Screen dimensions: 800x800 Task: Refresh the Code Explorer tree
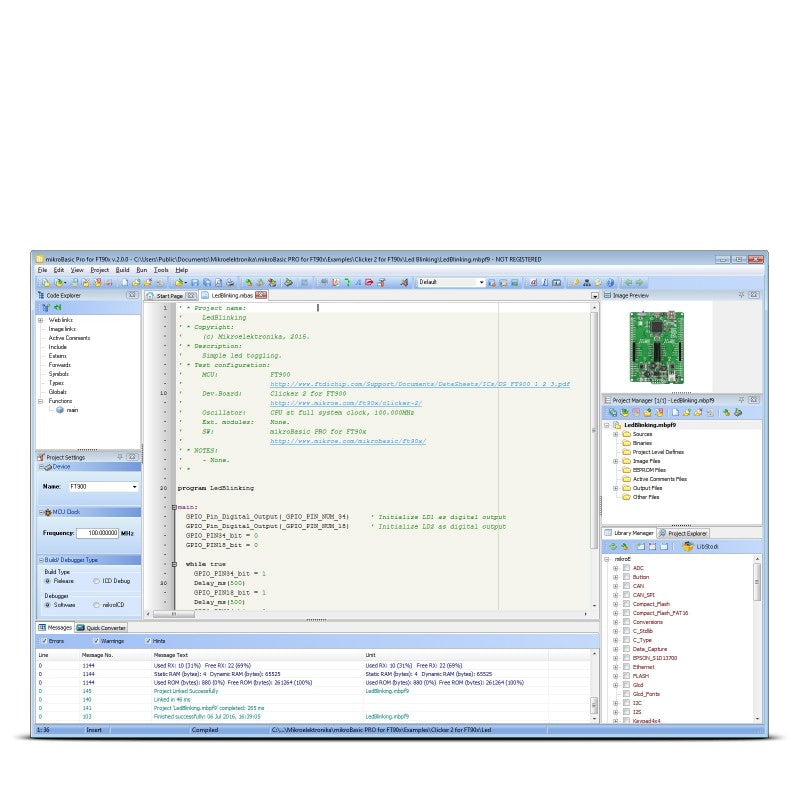[58, 307]
